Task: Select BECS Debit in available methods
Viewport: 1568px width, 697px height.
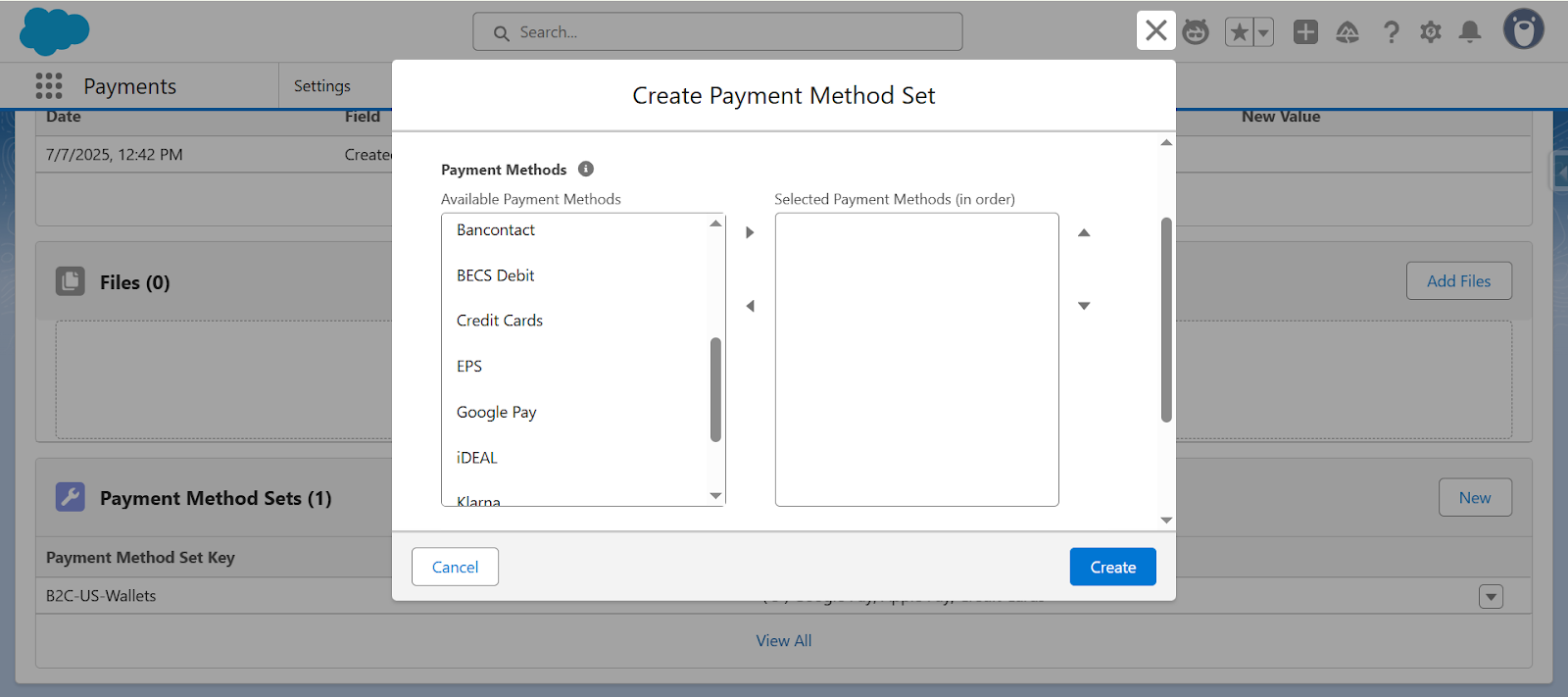Action: 575,275
